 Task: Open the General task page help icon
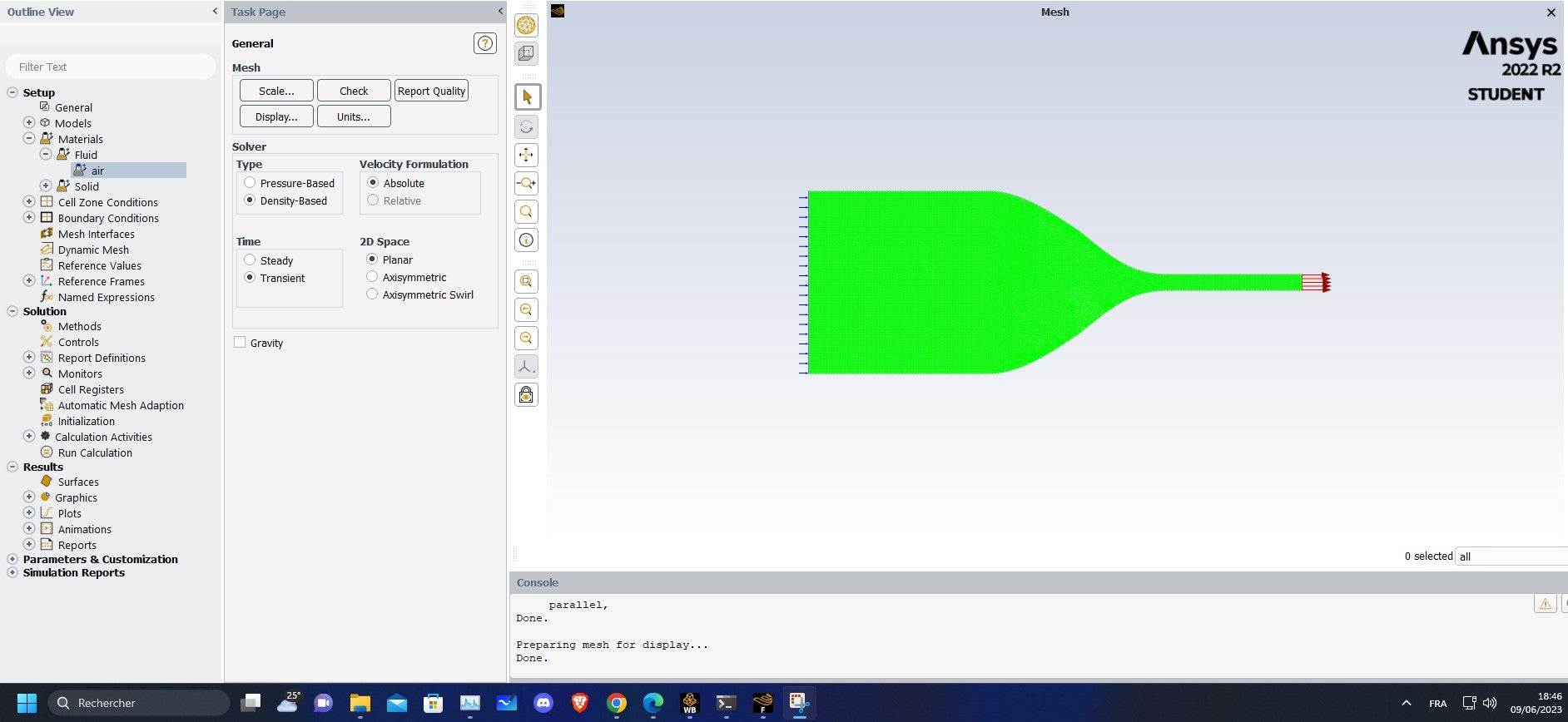(484, 43)
